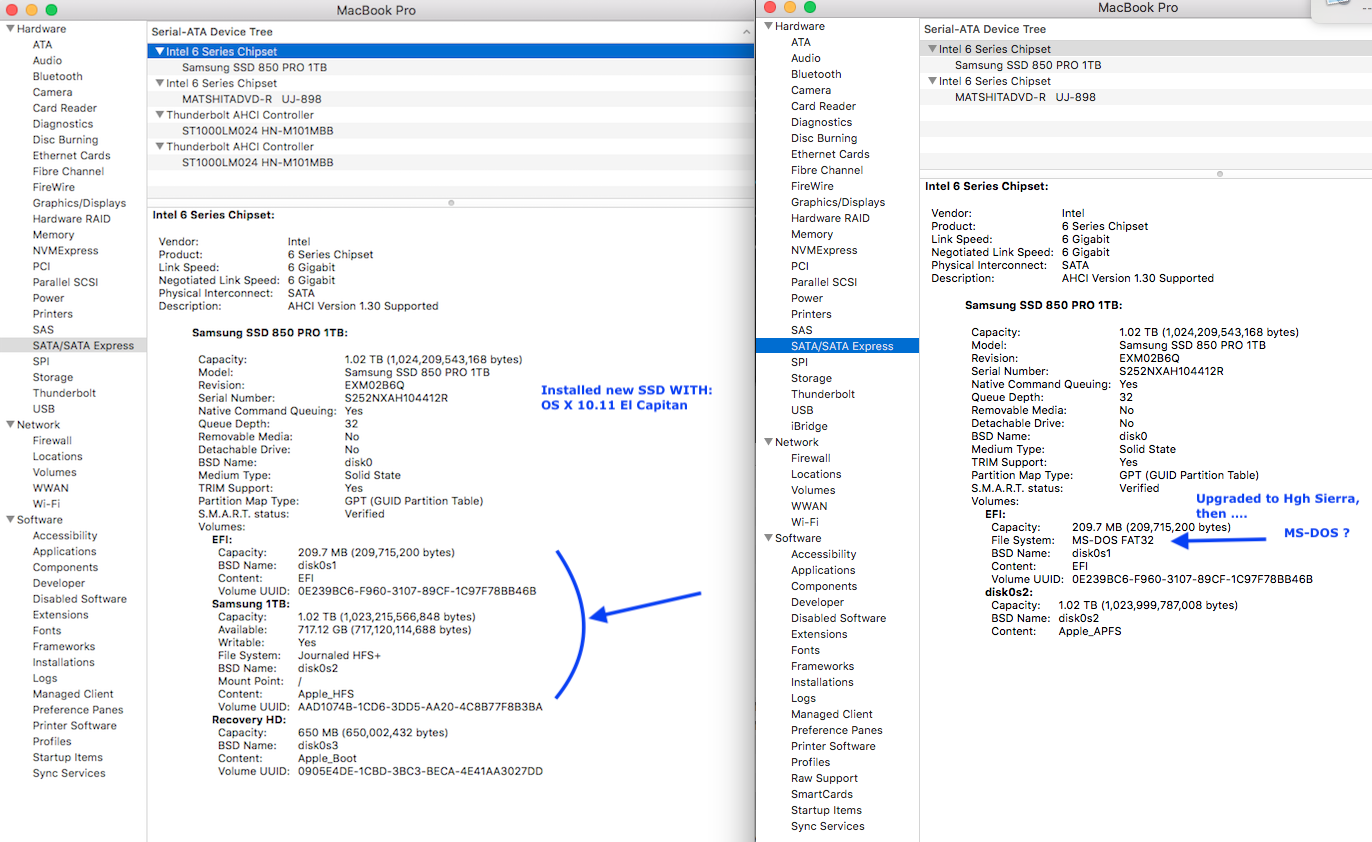Screen dimensions: 1372x842
Task: Open NVMExpress in the left window sidebar
Action: 65,251
